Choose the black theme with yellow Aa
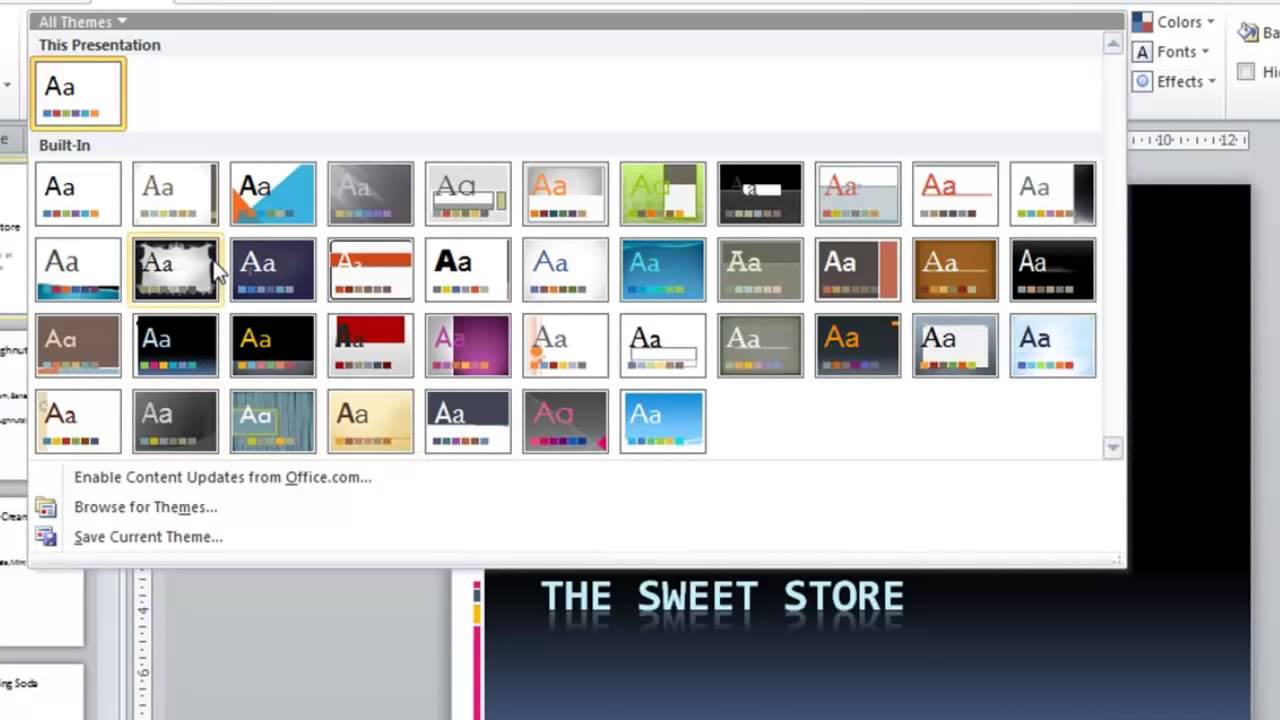 point(273,346)
